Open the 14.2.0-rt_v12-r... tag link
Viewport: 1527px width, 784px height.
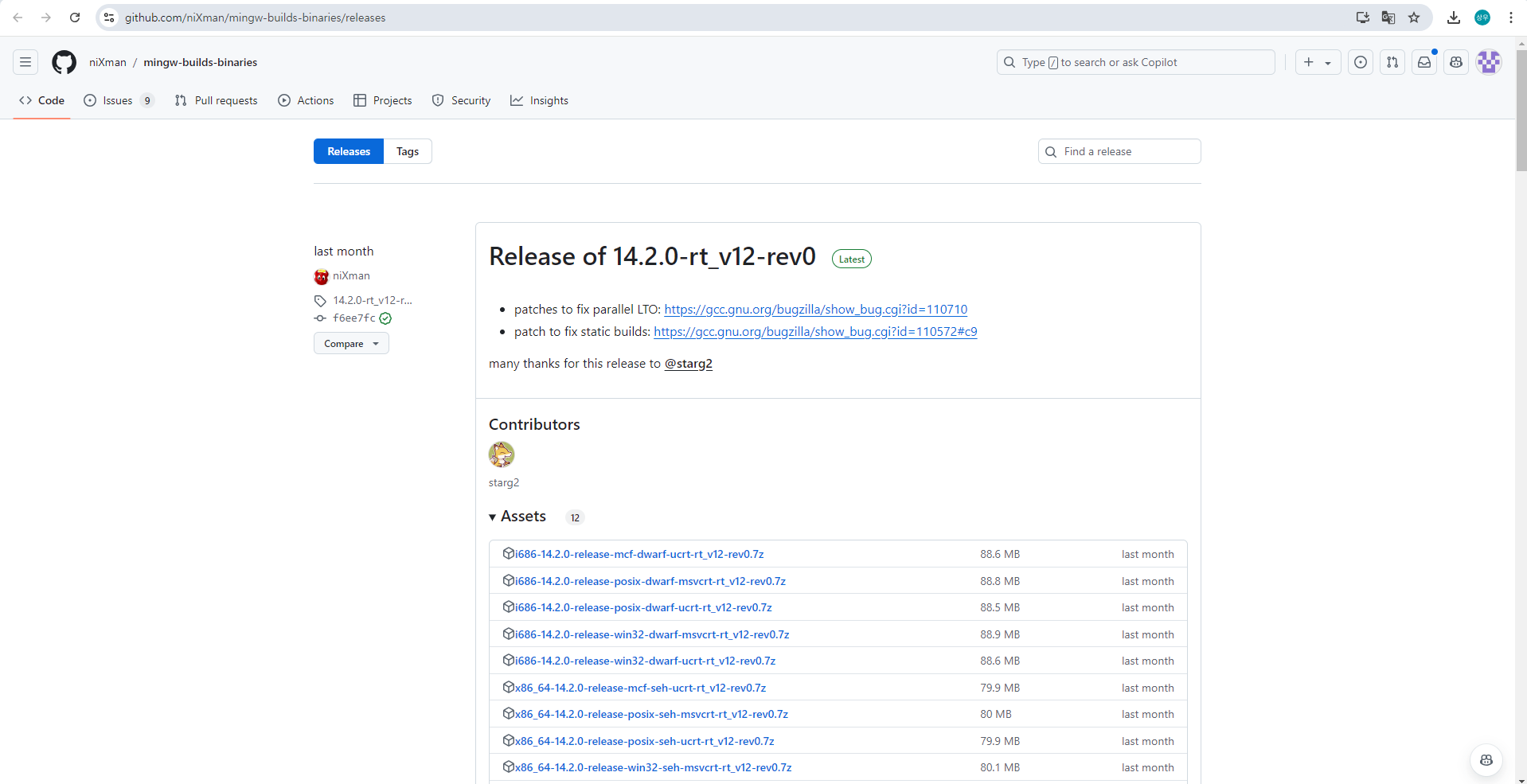(x=373, y=301)
